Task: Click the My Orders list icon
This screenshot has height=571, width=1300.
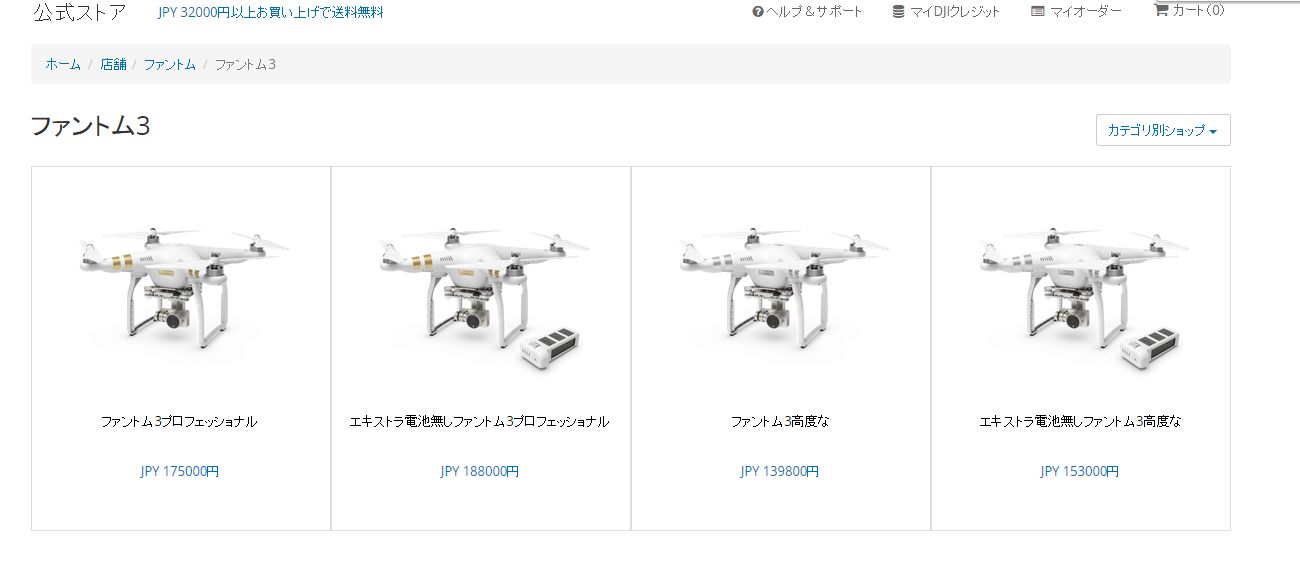Action: [1037, 12]
